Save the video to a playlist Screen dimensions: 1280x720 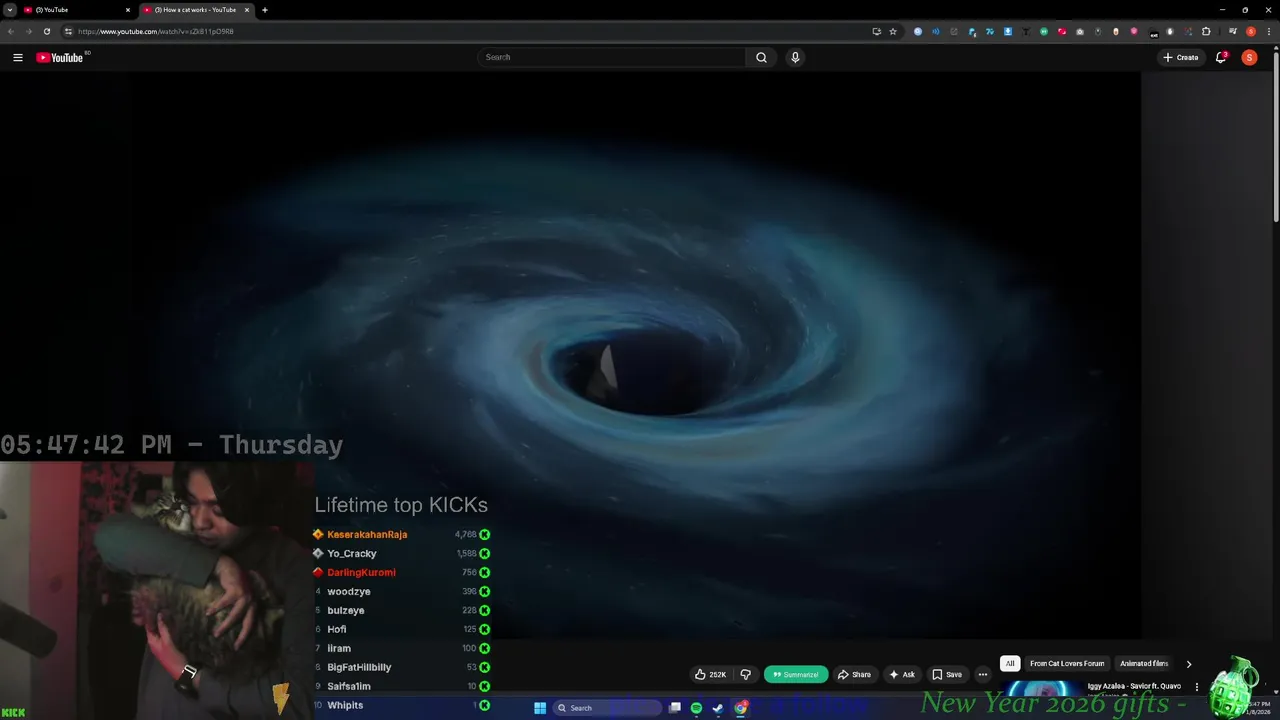click(947, 674)
